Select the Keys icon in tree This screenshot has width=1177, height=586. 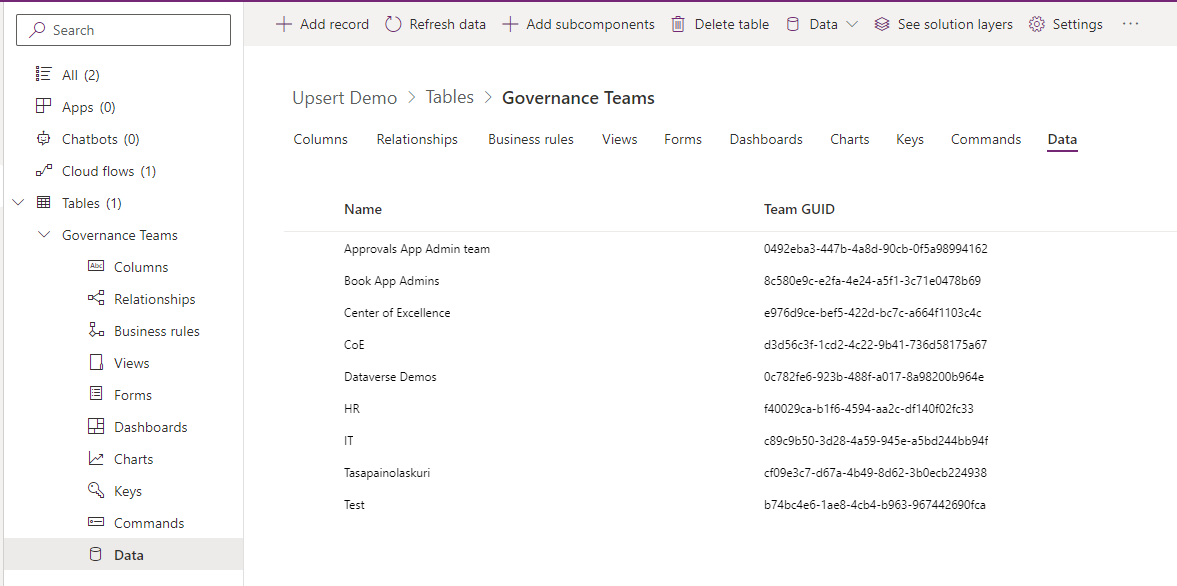(x=96, y=491)
